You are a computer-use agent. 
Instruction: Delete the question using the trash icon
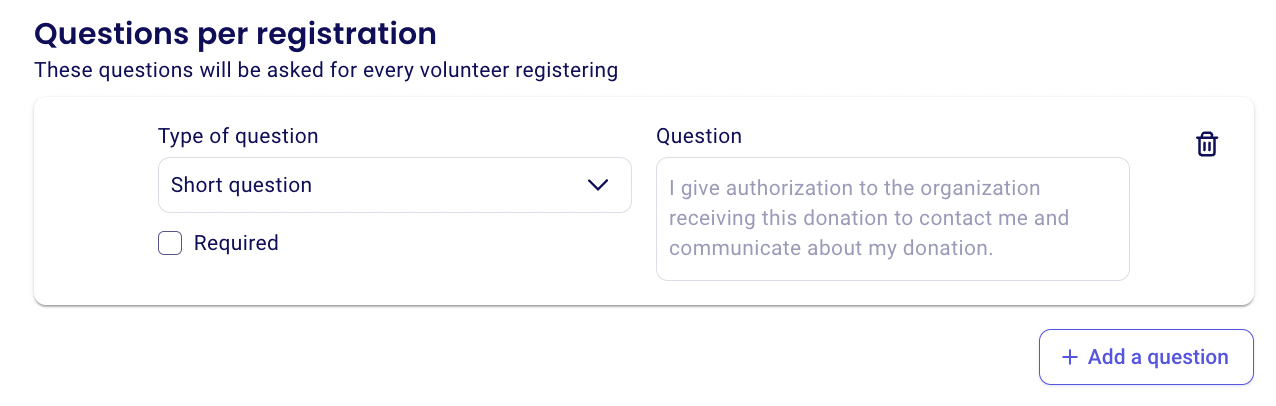point(1207,144)
